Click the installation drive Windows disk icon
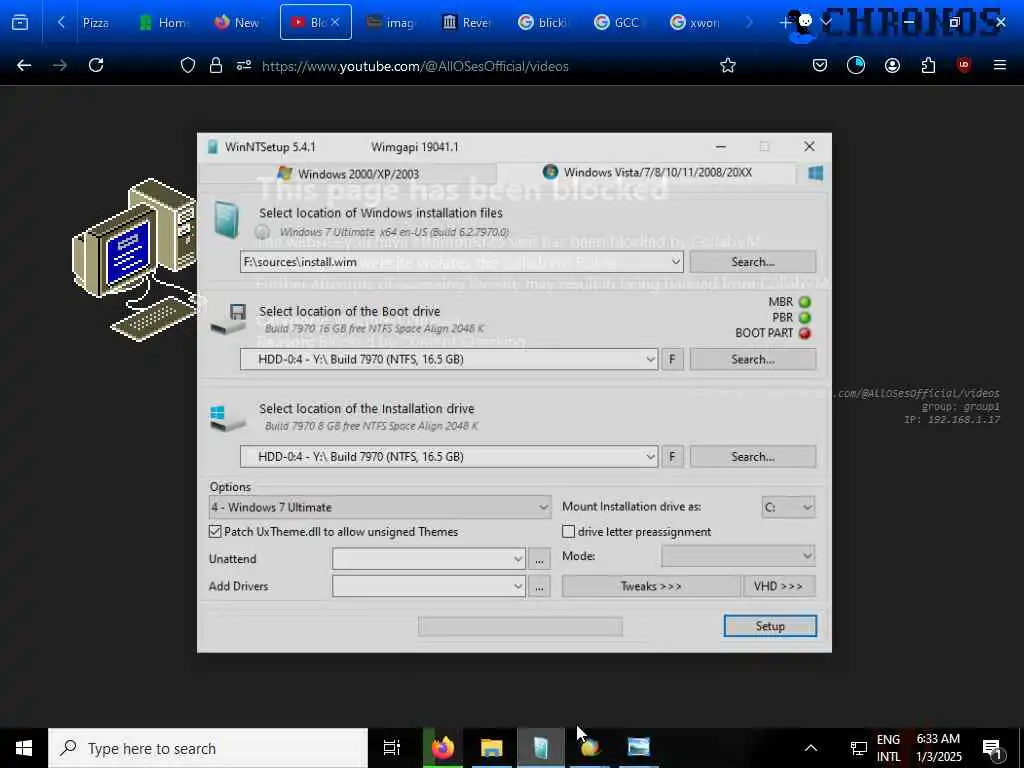The image size is (1024, 768). point(227,418)
